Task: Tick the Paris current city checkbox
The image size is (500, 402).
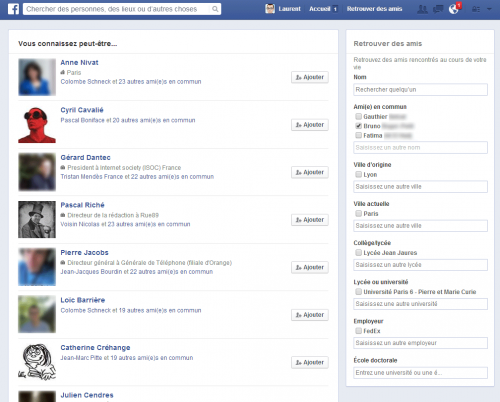Action: click(358, 213)
